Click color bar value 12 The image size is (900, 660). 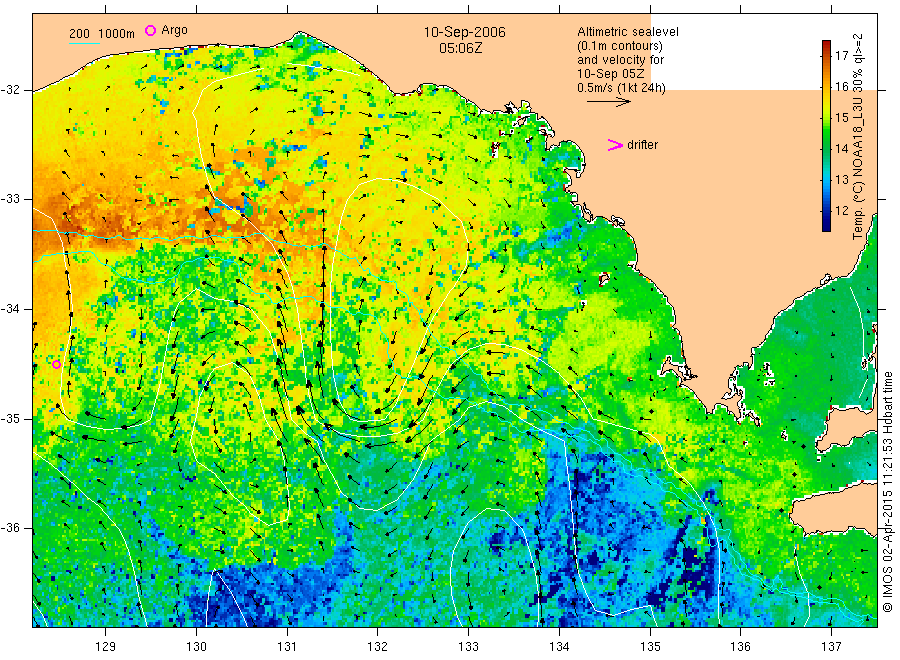point(841,211)
